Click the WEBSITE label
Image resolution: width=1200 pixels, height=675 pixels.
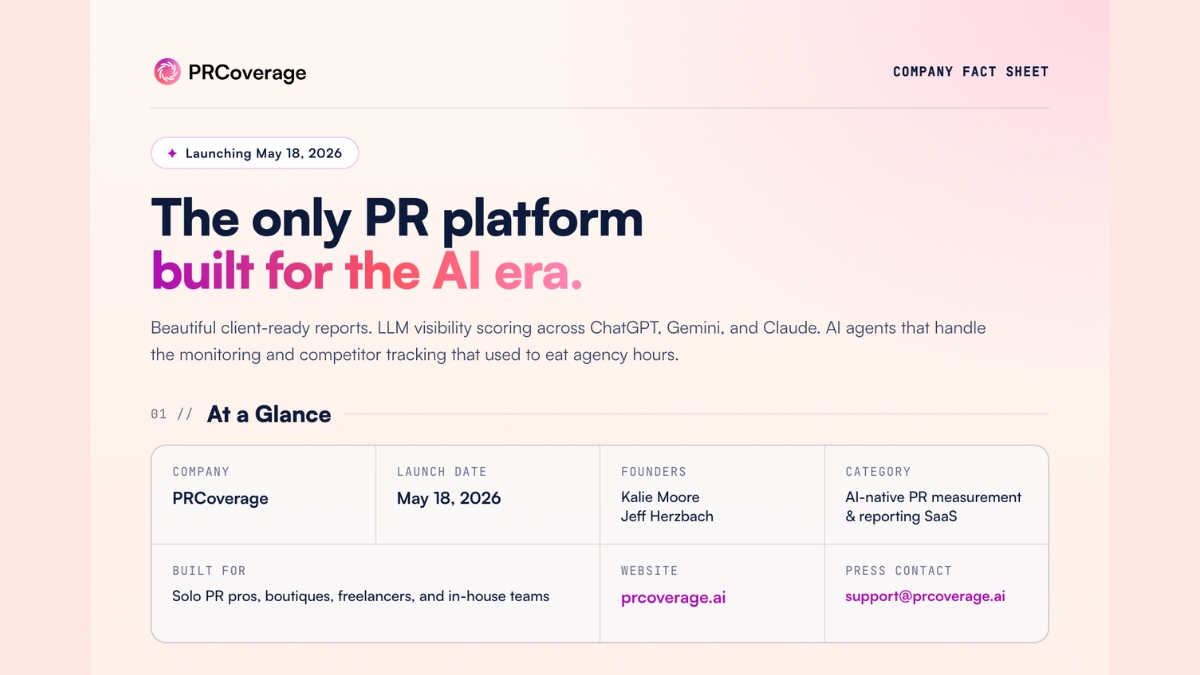coord(650,570)
